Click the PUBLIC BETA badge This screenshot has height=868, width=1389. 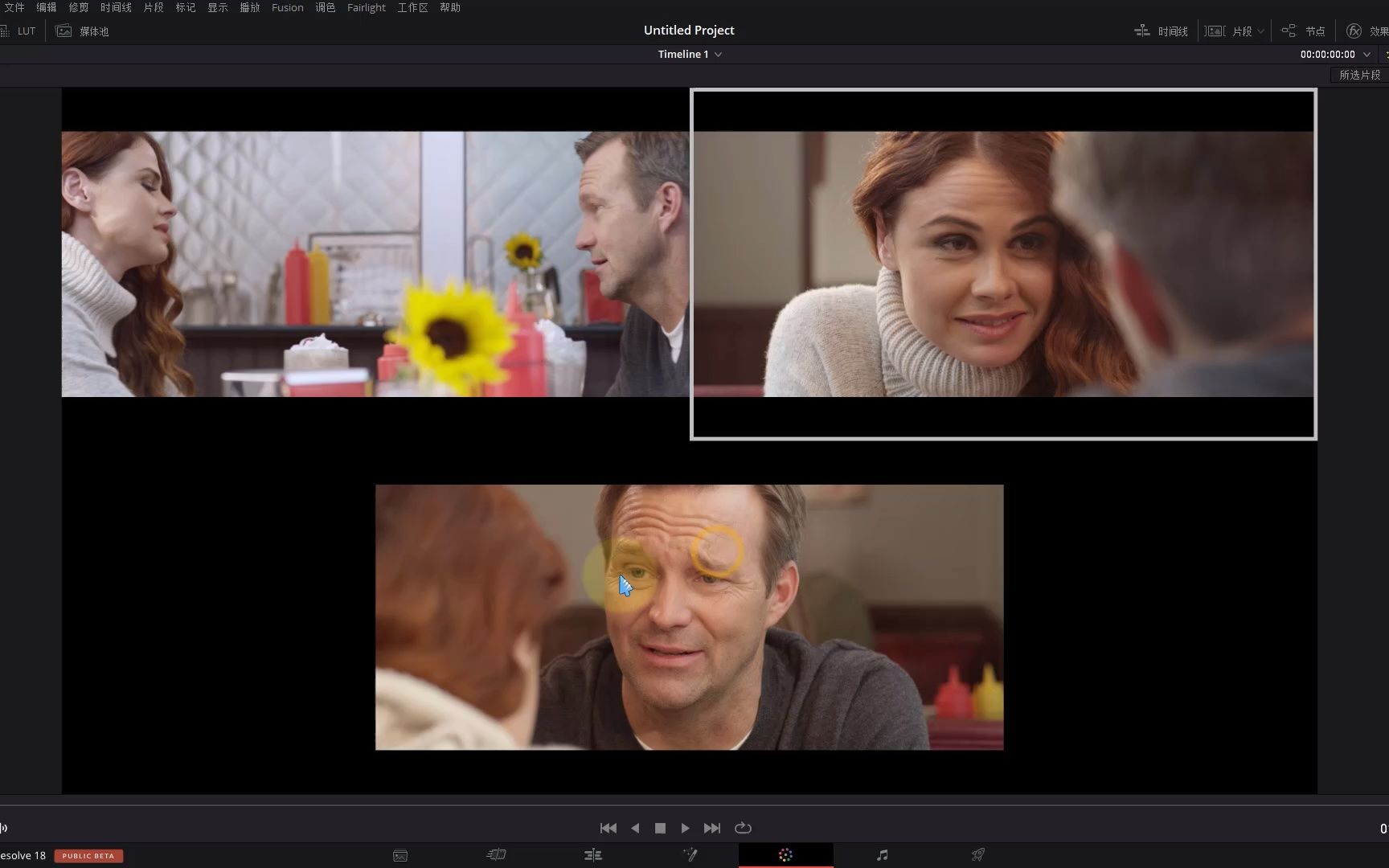pos(88,856)
